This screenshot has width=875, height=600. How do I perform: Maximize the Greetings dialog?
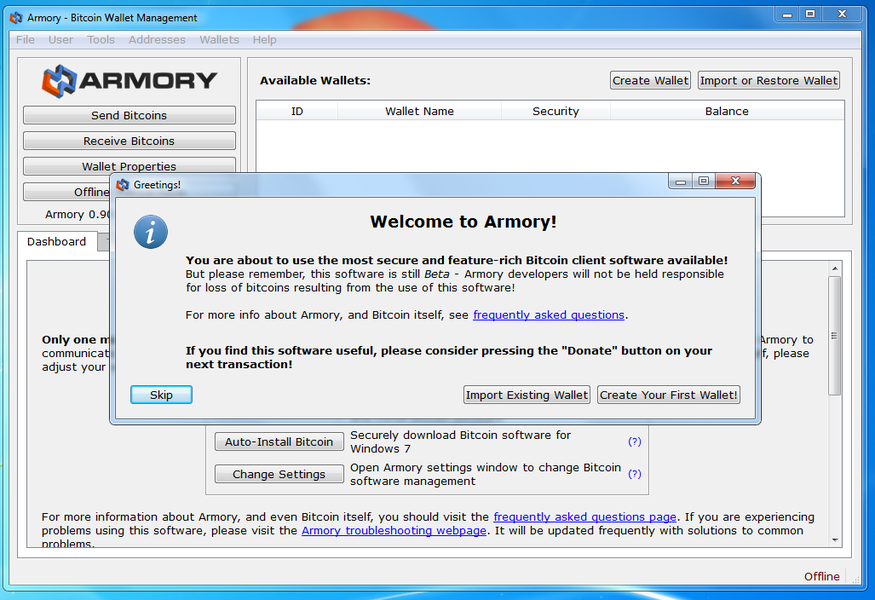[704, 181]
